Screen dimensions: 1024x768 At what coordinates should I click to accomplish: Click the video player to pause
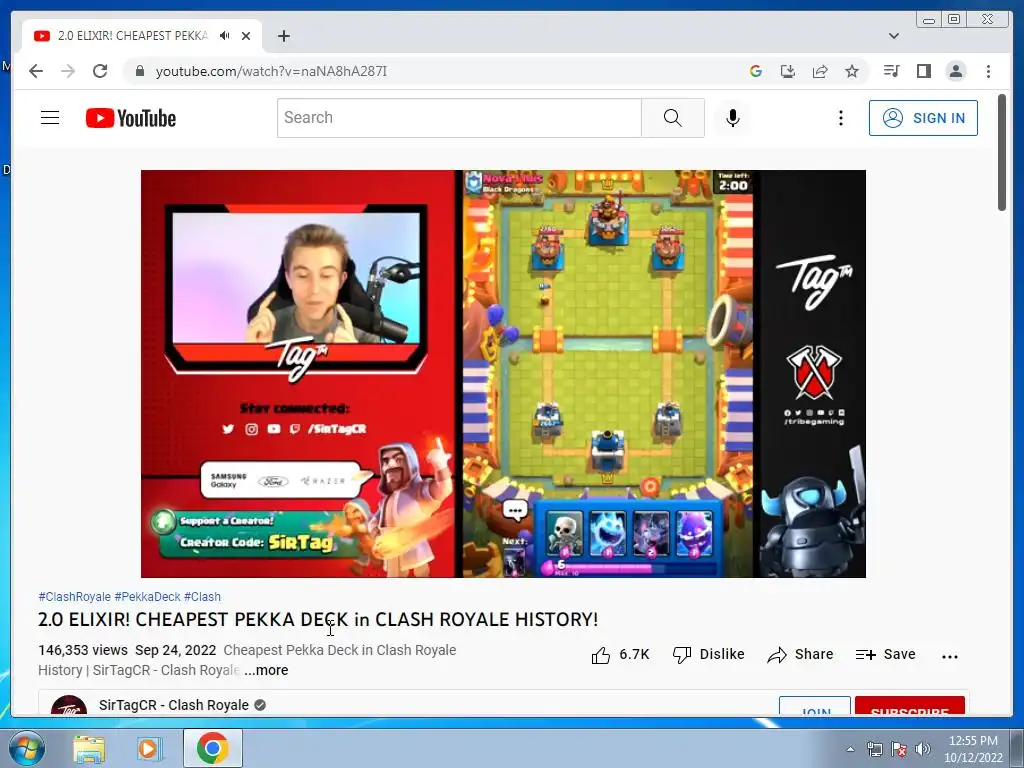click(x=504, y=374)
